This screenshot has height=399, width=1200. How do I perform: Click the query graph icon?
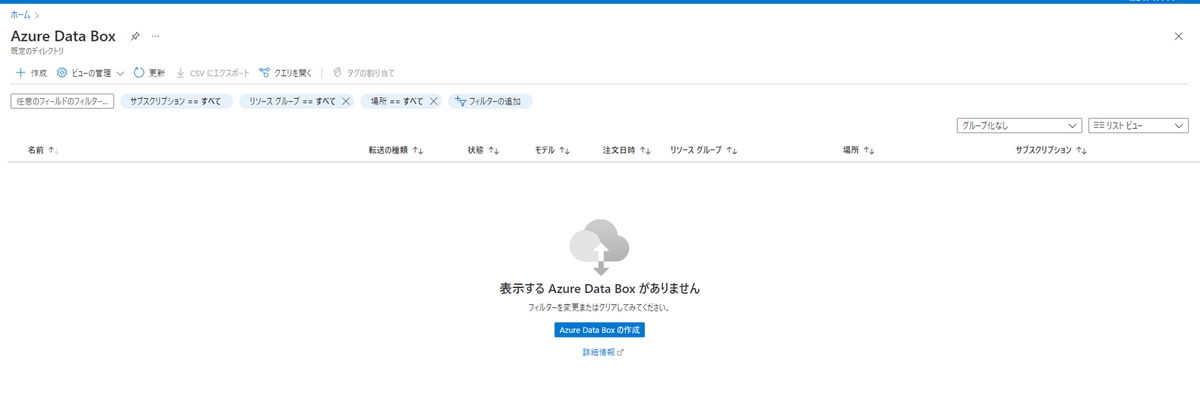coord(264,73)
